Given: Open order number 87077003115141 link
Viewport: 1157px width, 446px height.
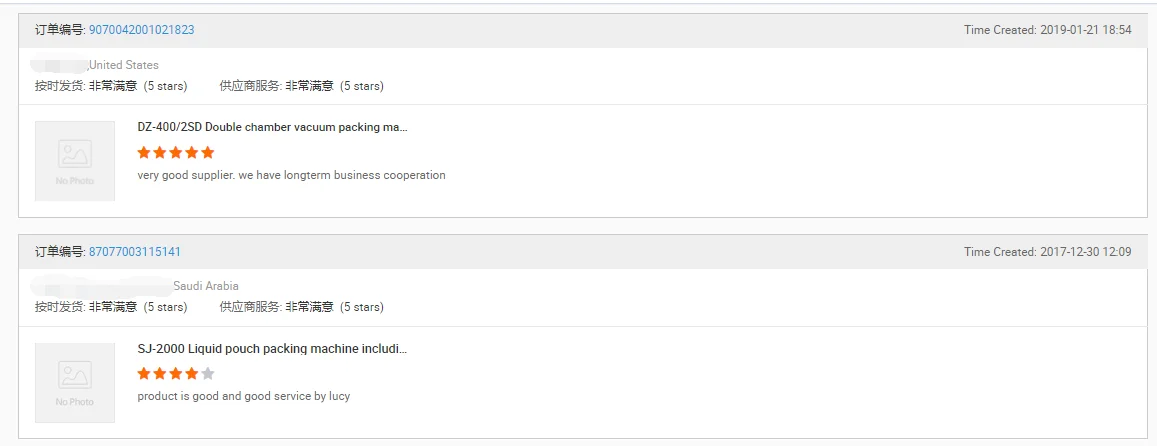Looking at the screenshot, I should click(x=135, y=252).
